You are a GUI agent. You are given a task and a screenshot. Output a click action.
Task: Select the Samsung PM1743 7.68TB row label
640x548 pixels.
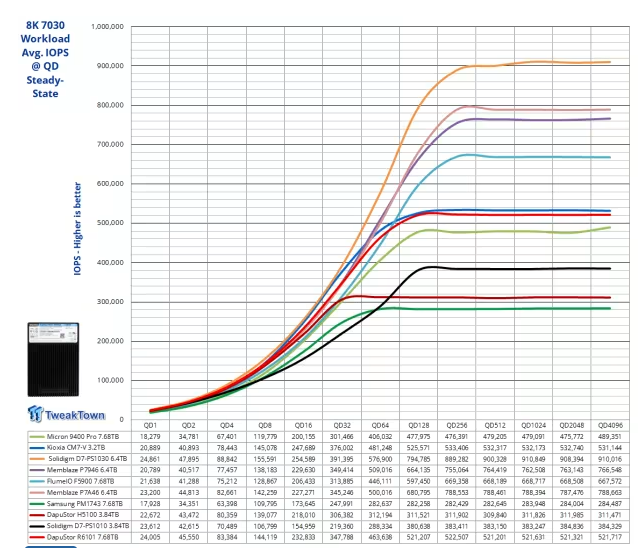(x=84, y=504)
